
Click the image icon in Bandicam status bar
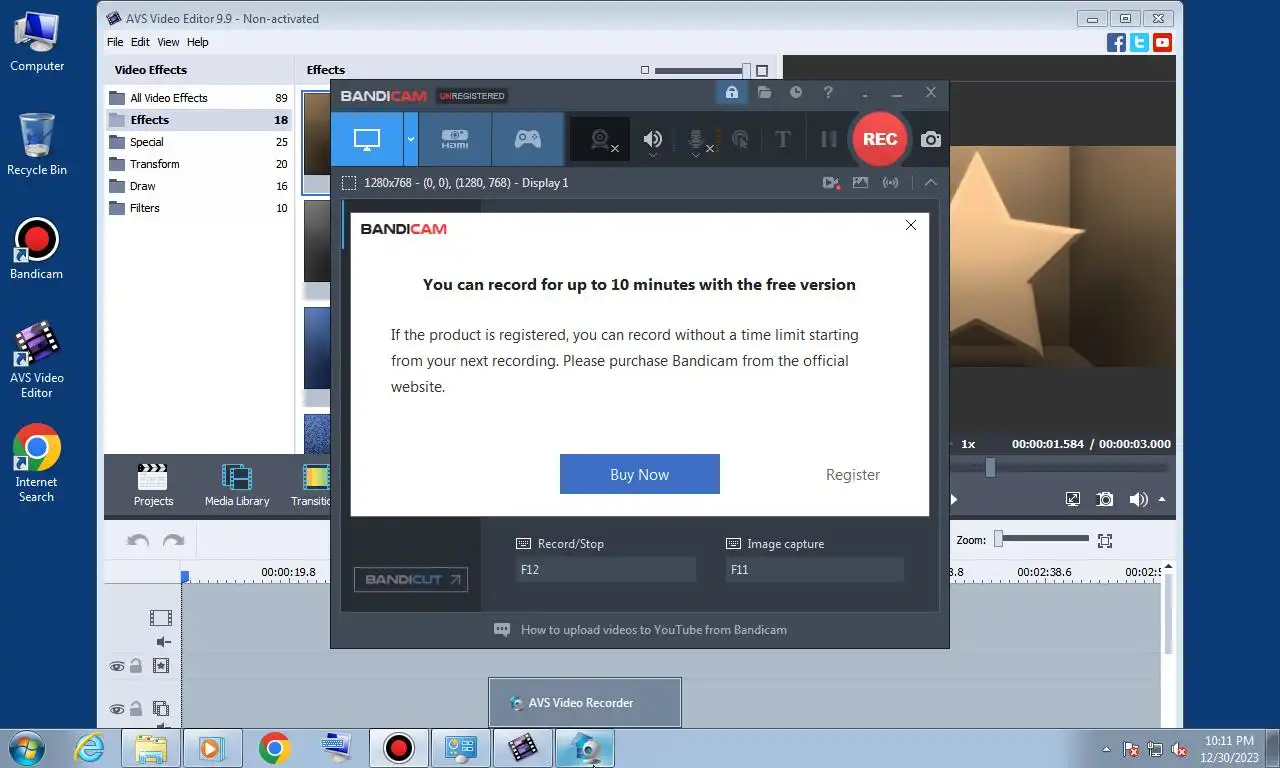(x=860, y=183)
